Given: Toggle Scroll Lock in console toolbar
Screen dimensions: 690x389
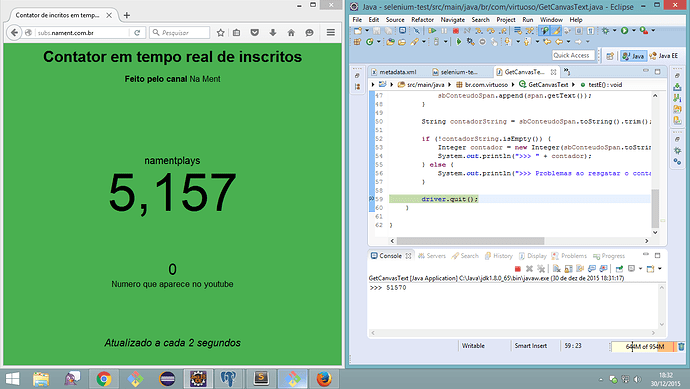Looking at the screenshot, I should coord(569,268).
